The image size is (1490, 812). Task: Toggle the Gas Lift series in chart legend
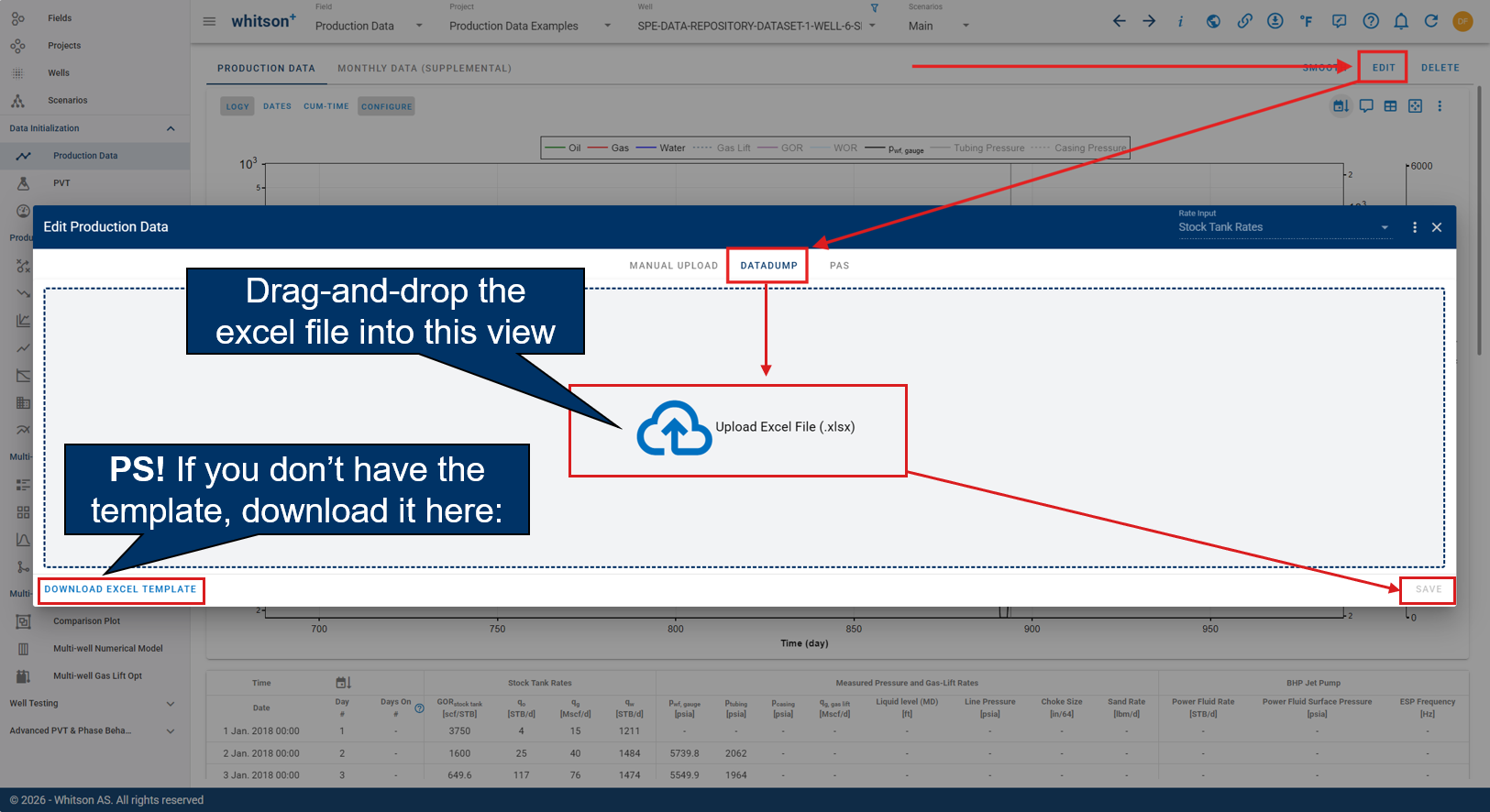point(722,148)
